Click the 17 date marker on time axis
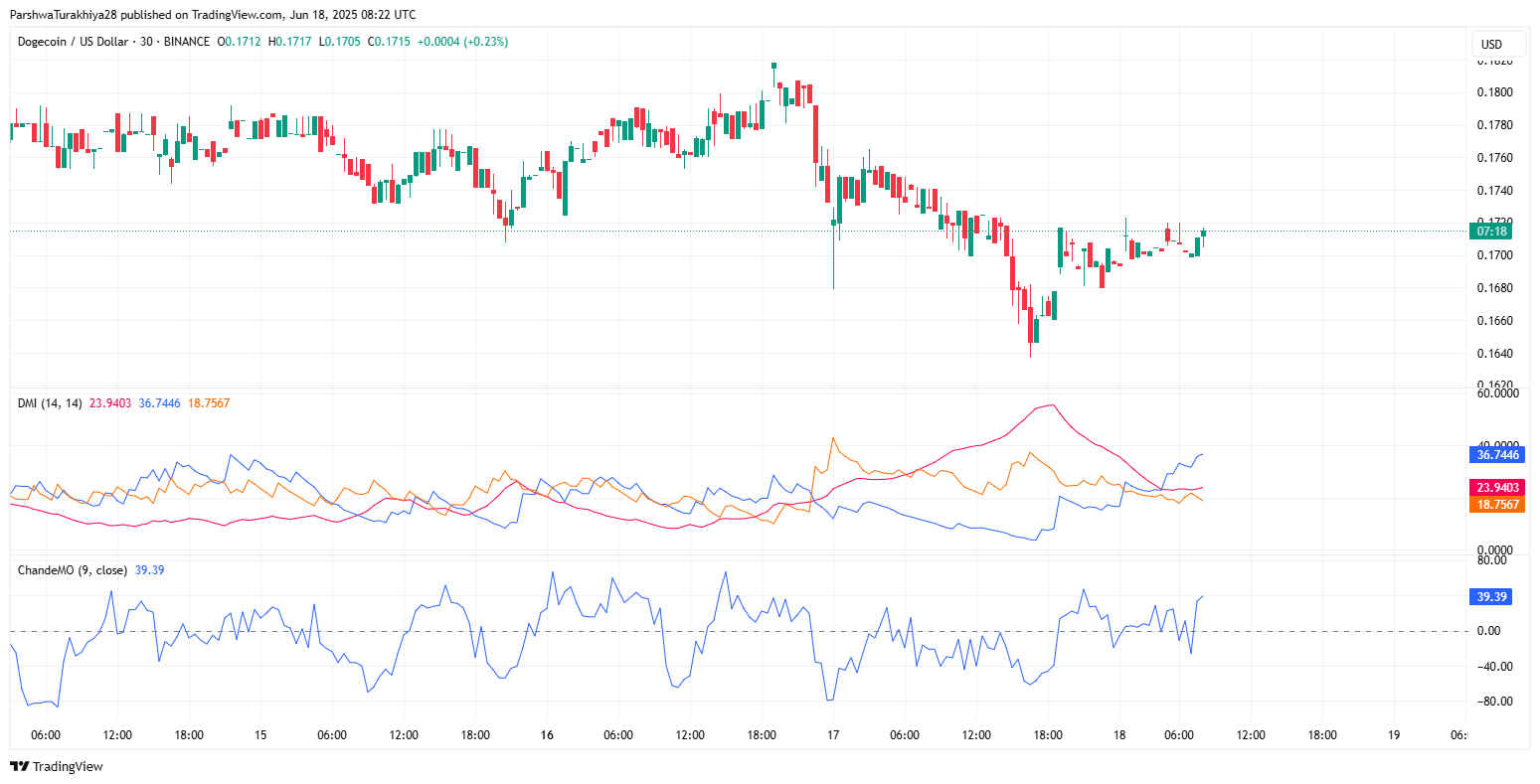Image resolution: width=1540 pixels, height=784 pixels. point(833,735)
